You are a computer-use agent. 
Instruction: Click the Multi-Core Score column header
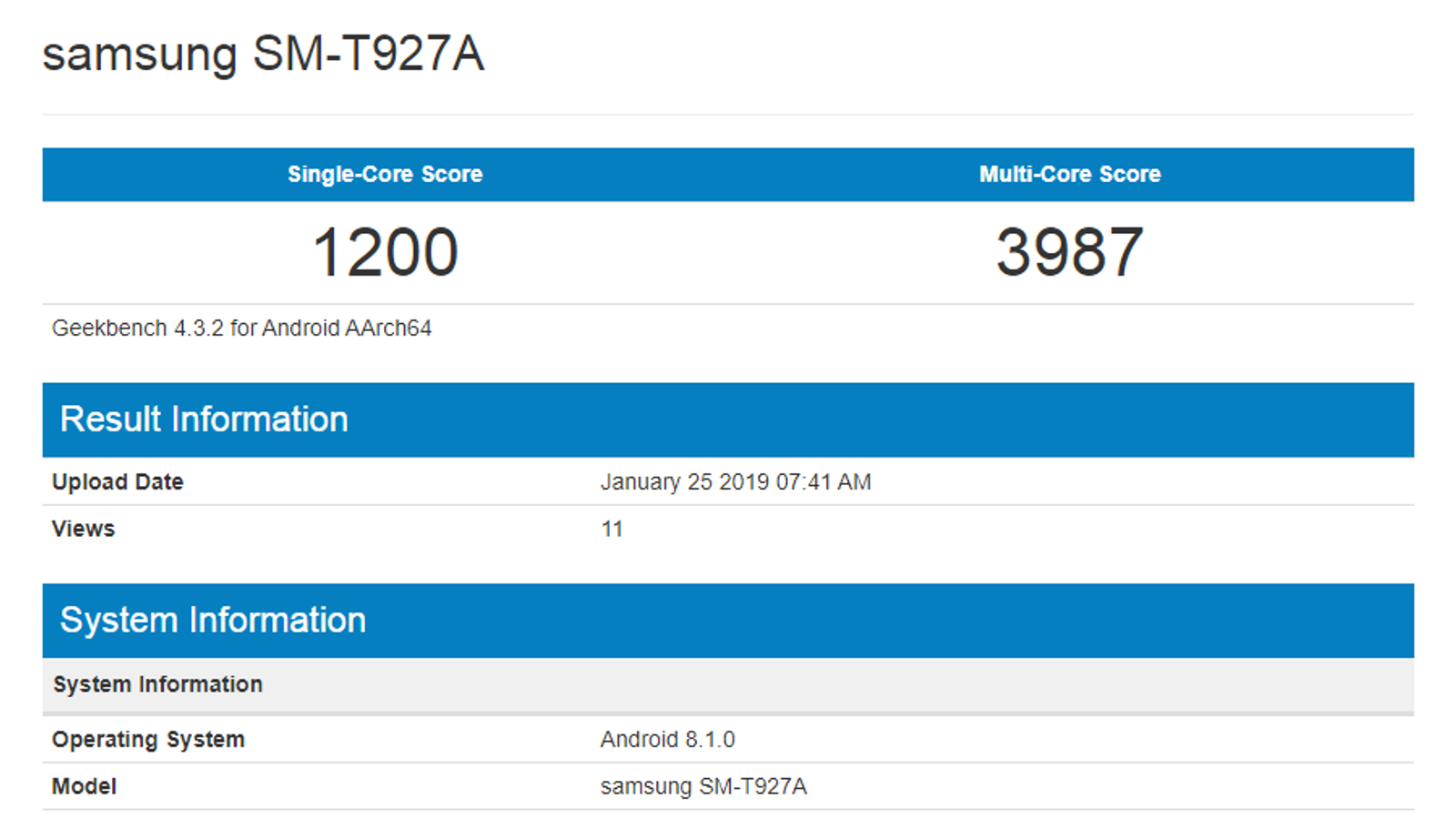click(x=1069, y=174)
